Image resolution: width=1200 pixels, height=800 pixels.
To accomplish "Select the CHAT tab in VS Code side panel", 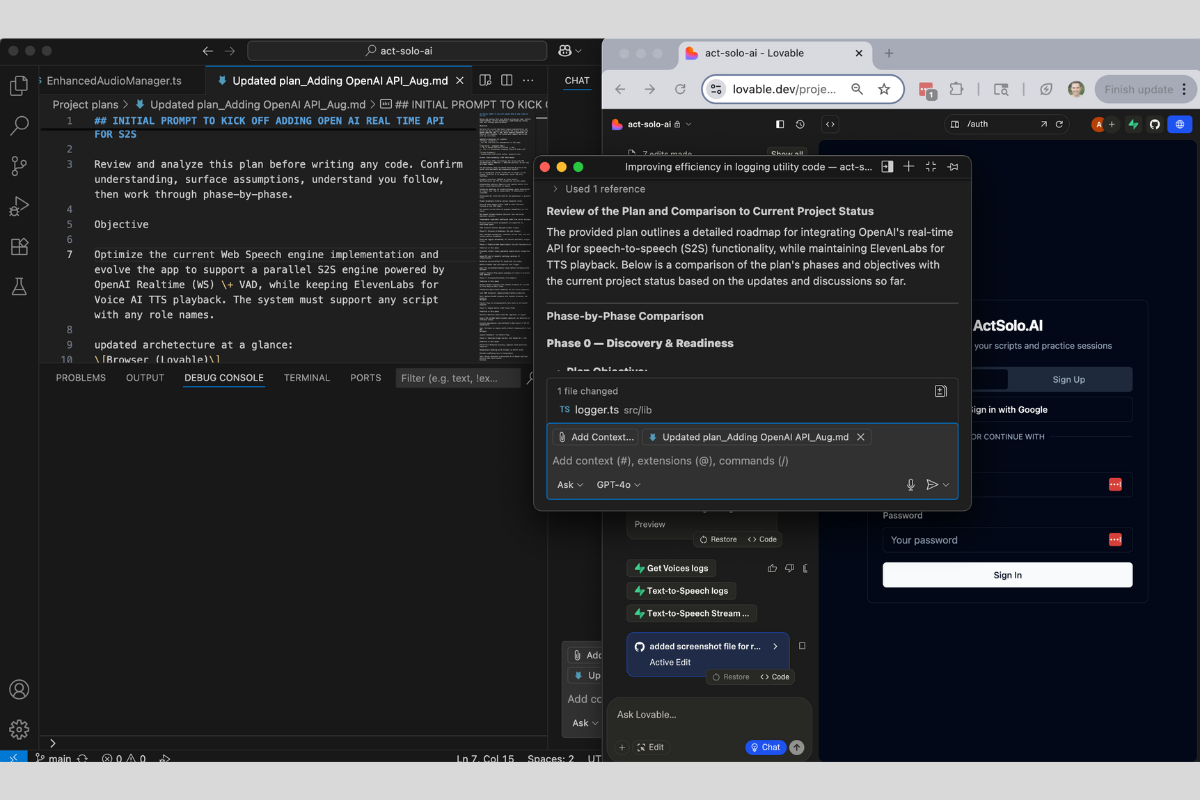I will [577, 80].
